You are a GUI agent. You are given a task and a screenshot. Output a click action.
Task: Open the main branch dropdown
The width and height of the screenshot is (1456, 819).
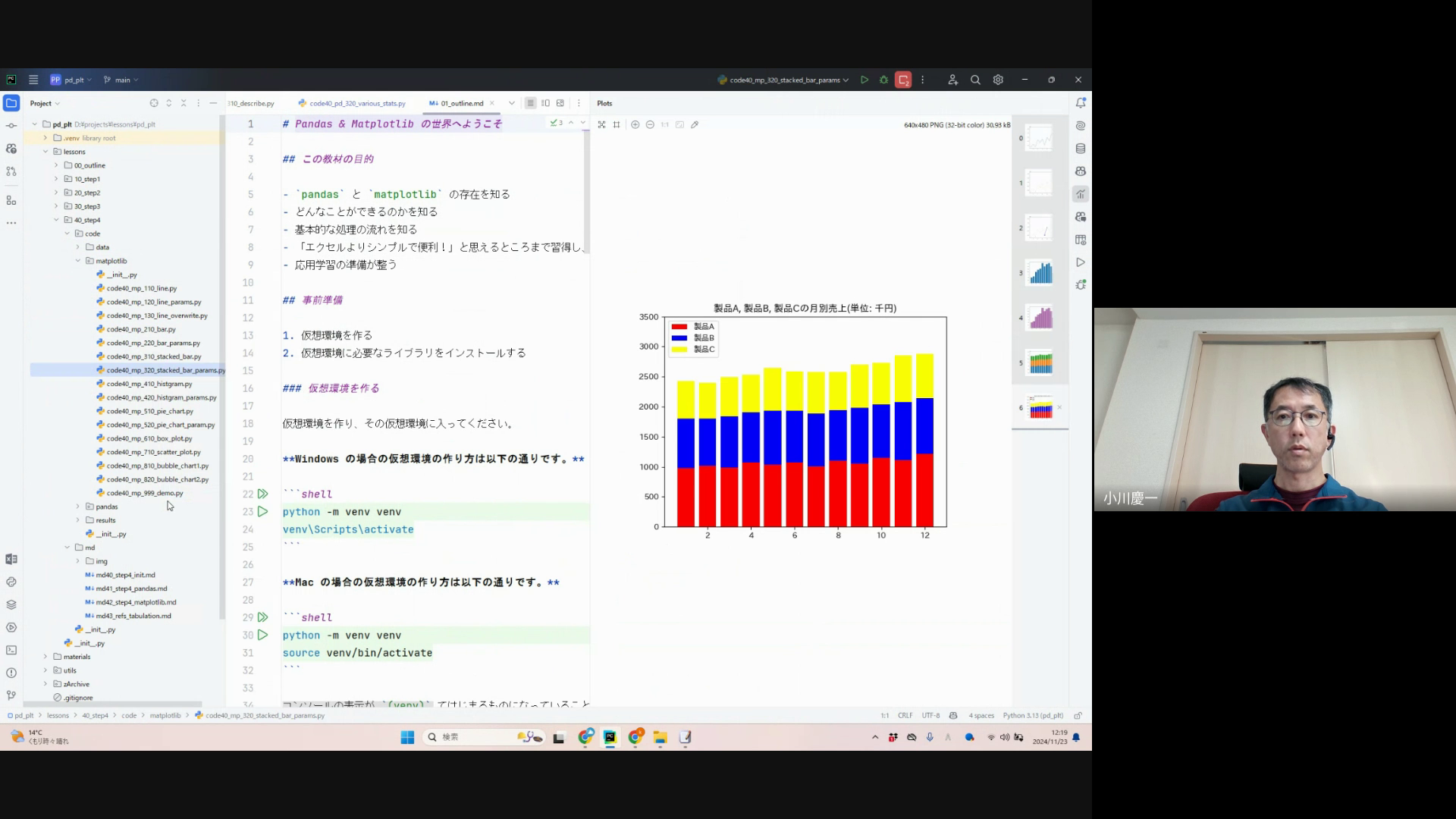coord(122,80)
